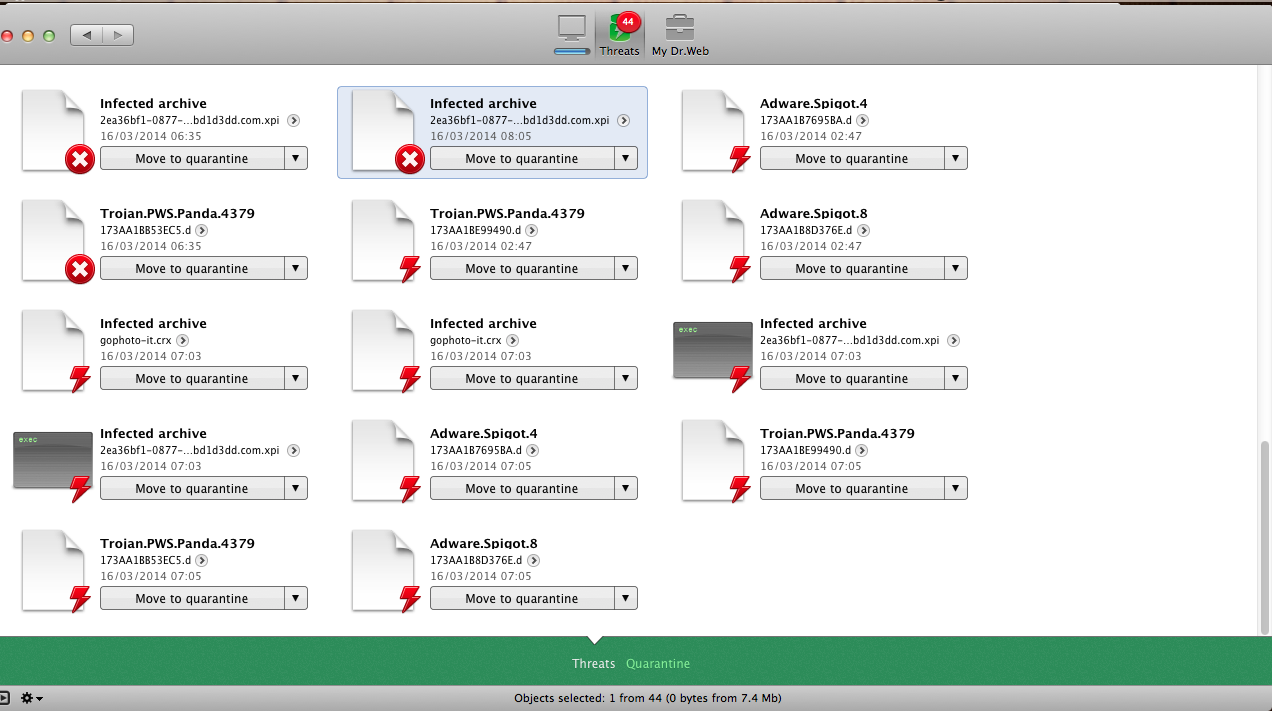
Task: Go forward with the right arrow toolbar button
Action: click(118, 35)
